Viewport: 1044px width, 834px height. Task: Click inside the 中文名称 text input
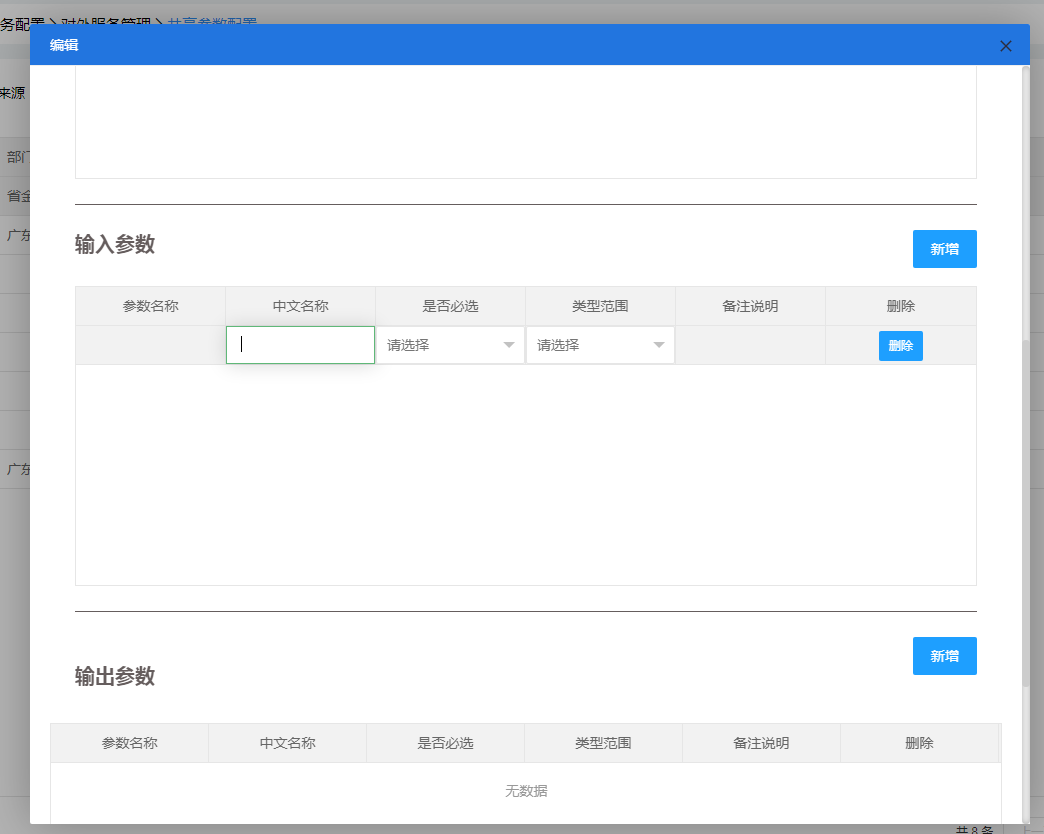(x=300, y=344)
